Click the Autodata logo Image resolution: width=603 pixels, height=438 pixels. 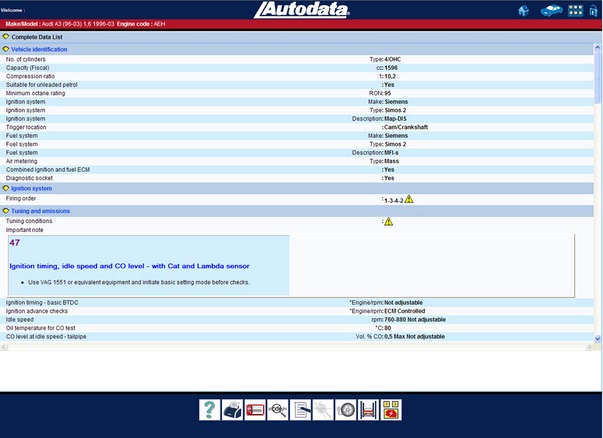pyautogui.click(x=302, y=10)
